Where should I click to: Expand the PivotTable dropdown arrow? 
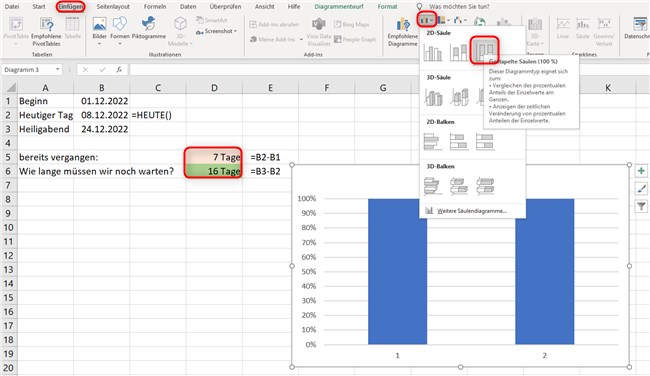point(16,44)
